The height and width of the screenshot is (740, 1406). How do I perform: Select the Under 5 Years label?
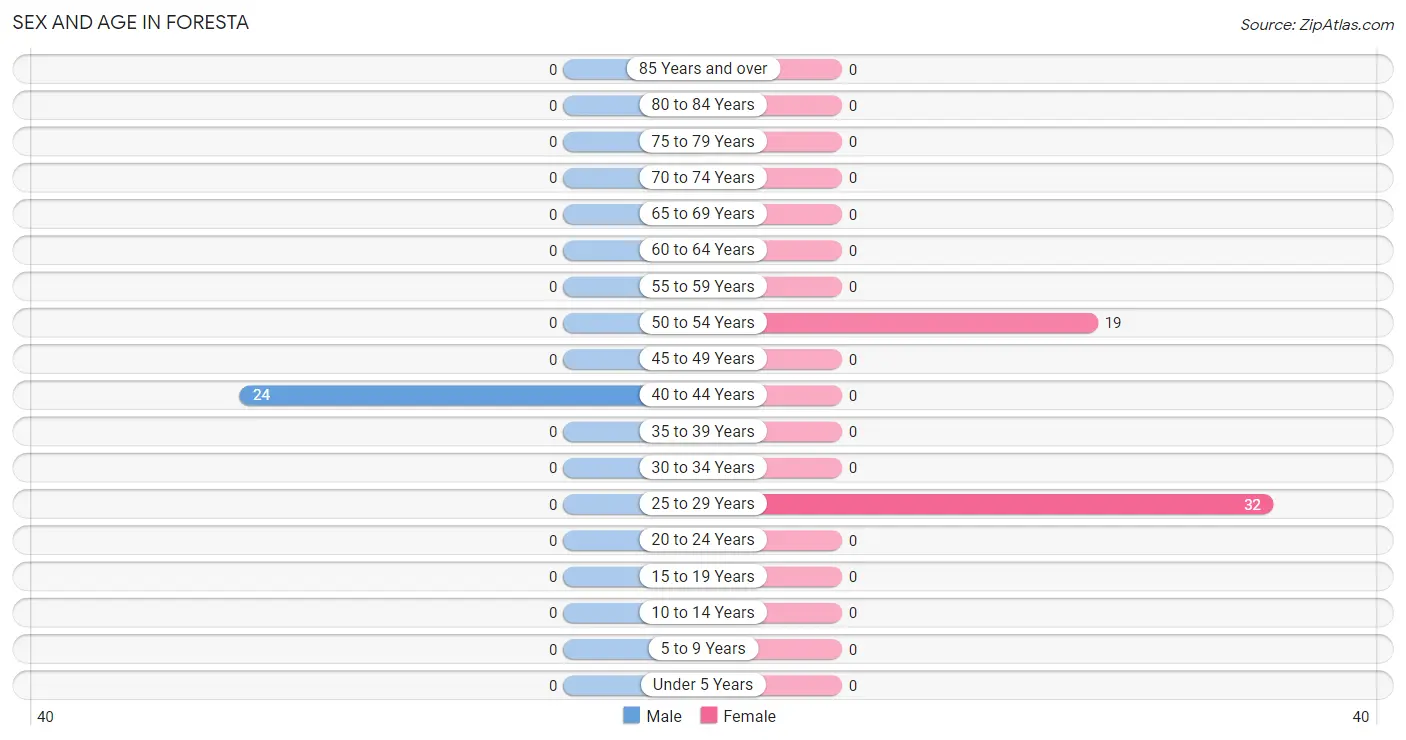(703, 685)
